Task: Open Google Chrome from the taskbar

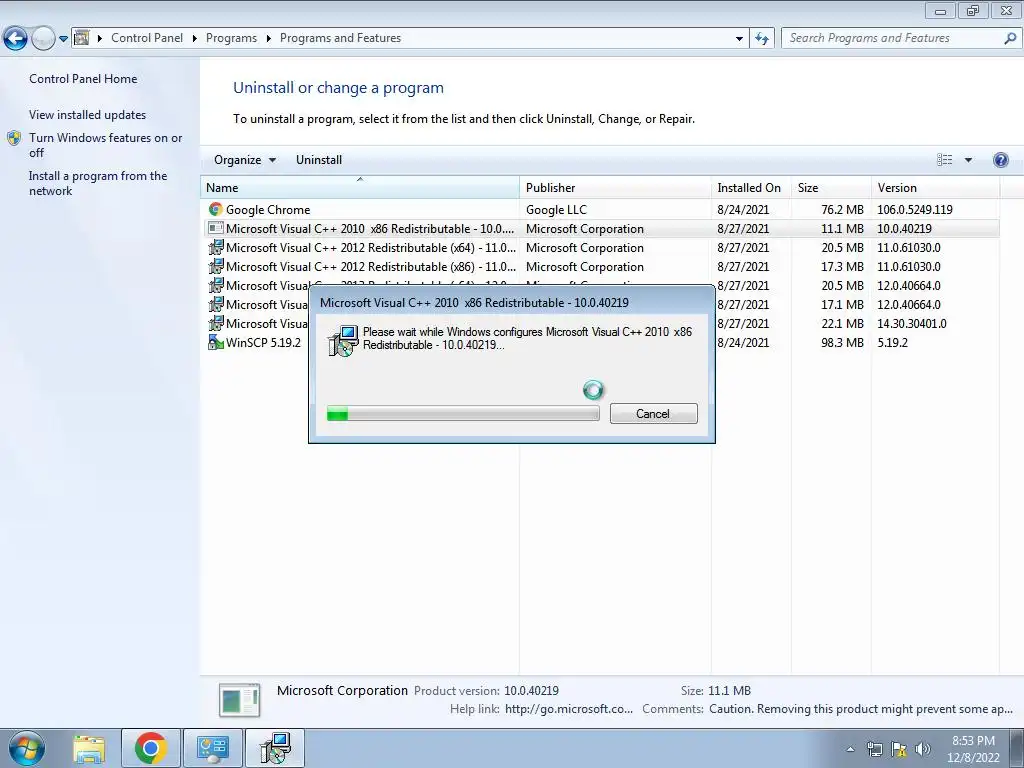Action: [x=150, y=748]
